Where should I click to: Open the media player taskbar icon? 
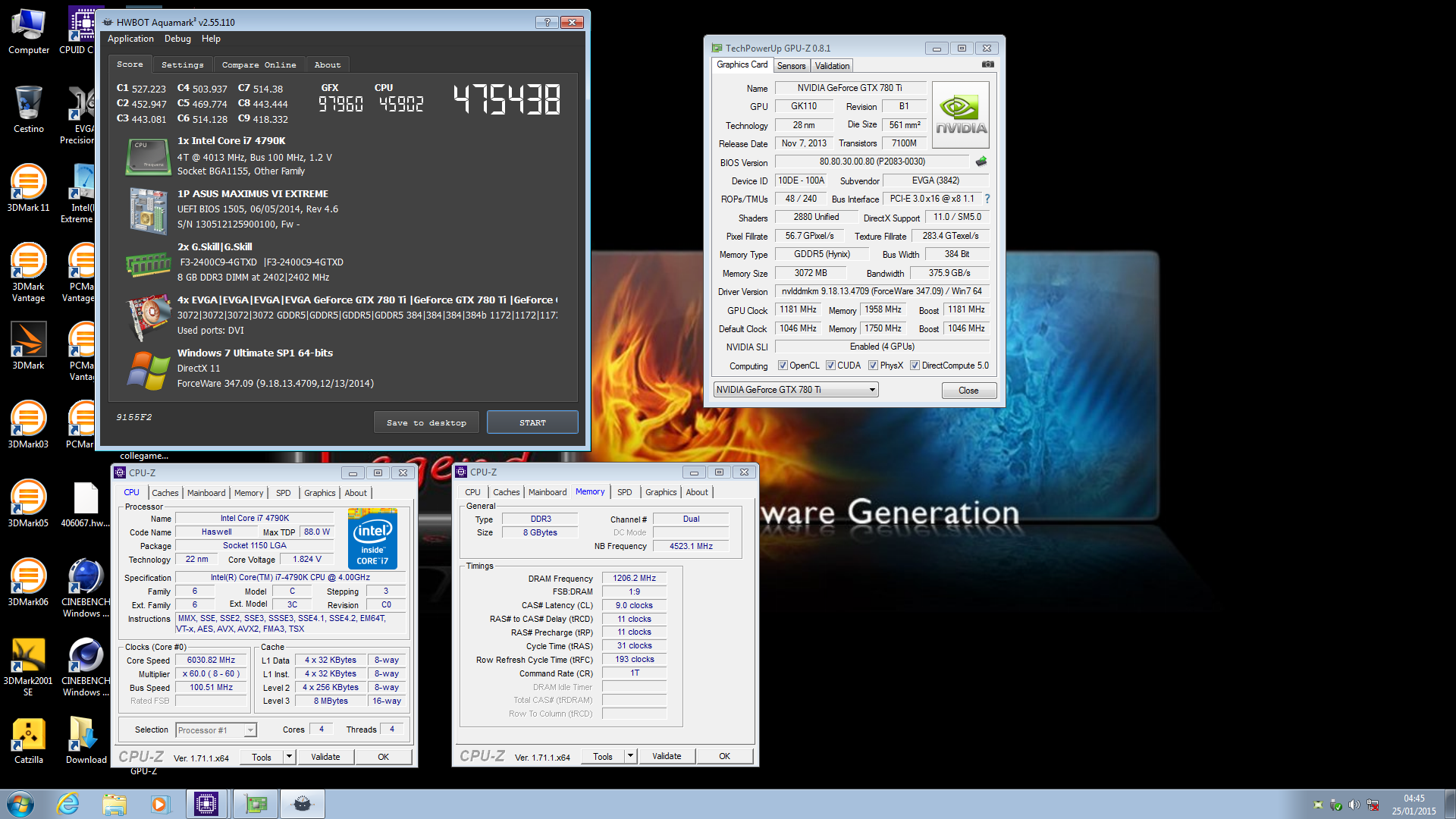click(x=160, y=804)
